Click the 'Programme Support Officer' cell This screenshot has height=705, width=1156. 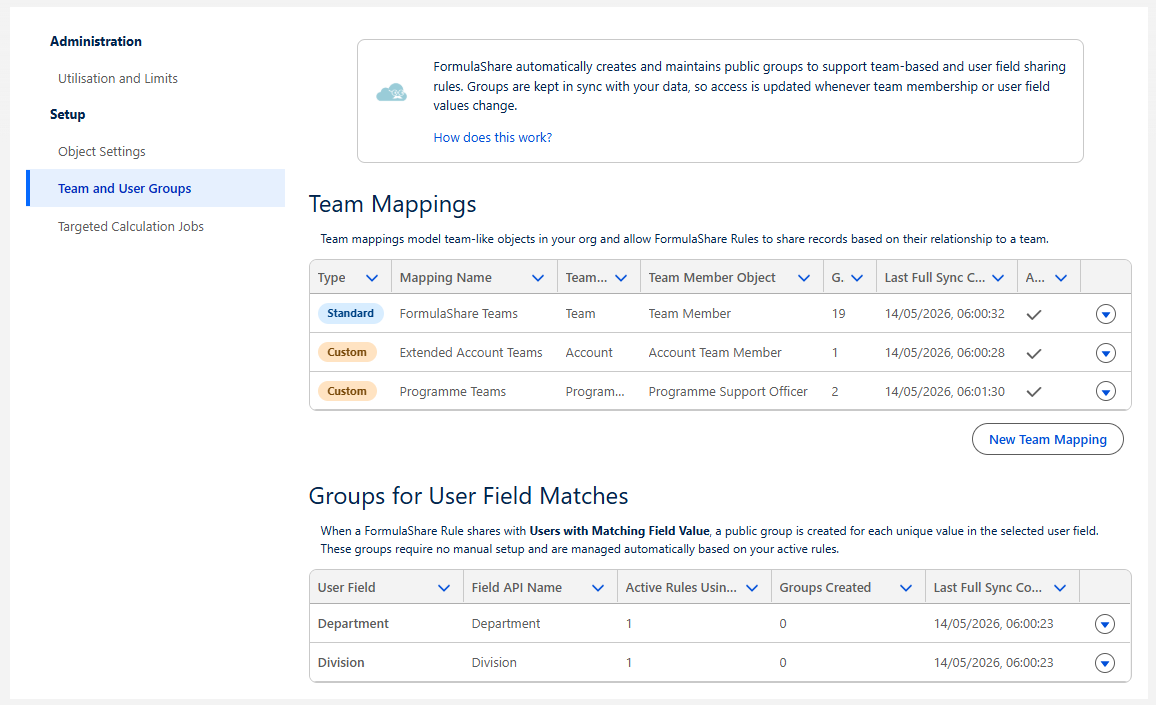click(728, 392)
